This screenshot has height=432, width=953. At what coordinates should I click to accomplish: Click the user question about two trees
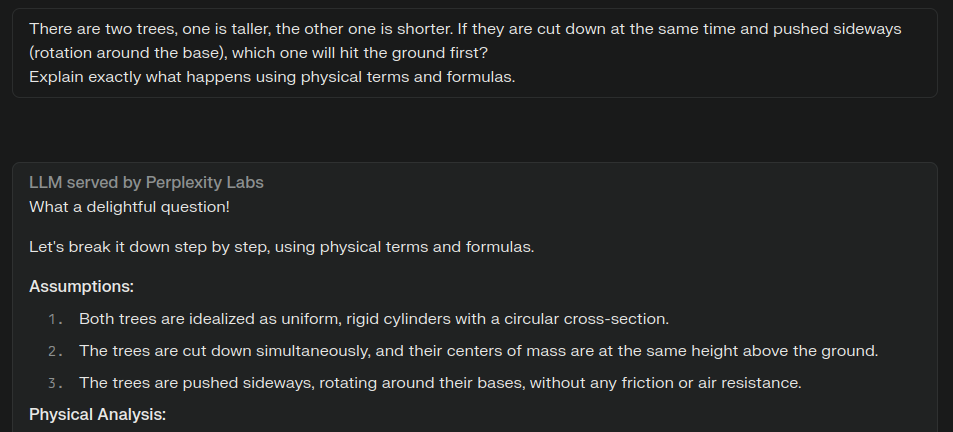(x=475, y=53)
